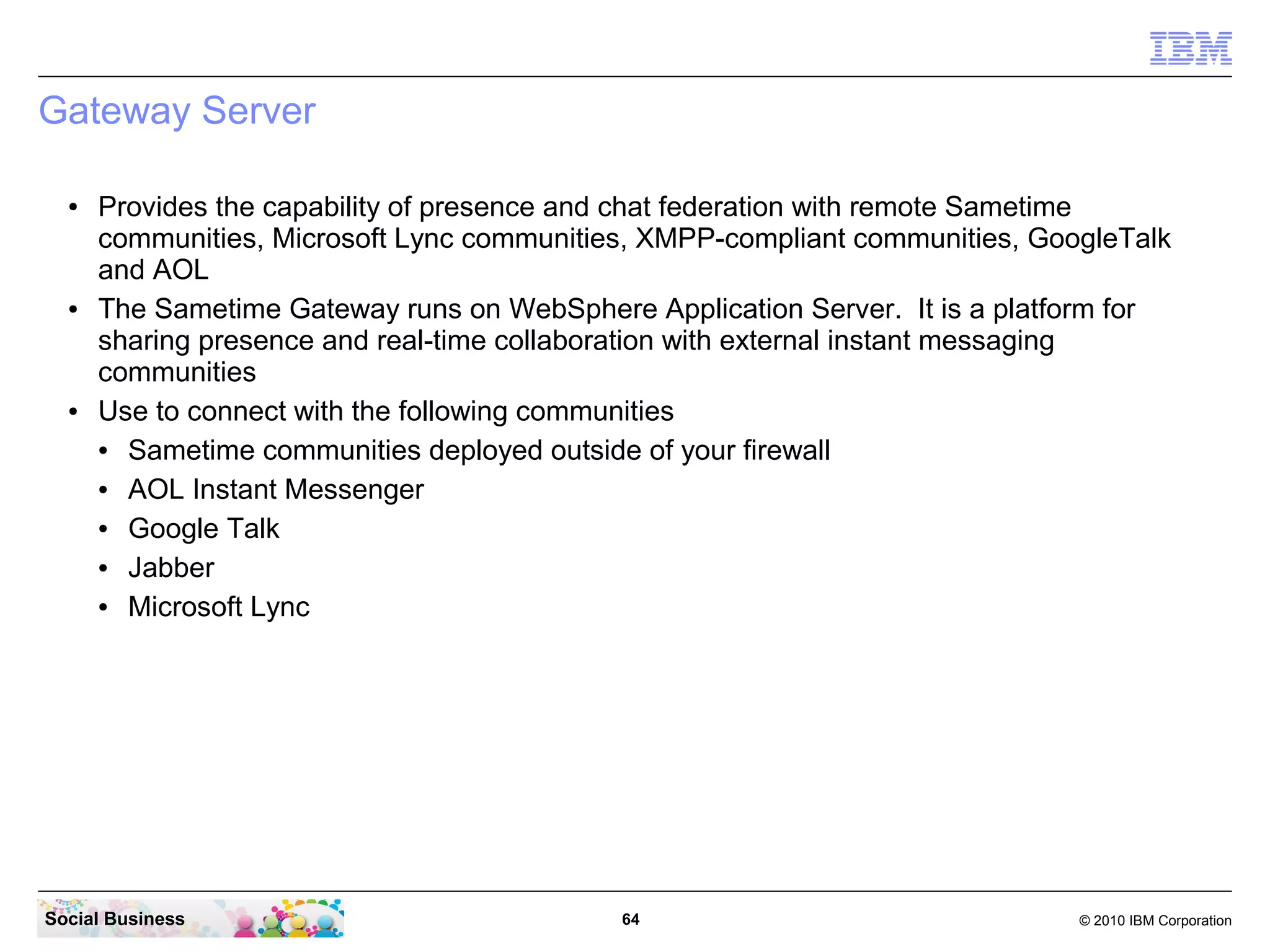Click the © 2010 IBM Corporation text
1270x952 pixels.
pos(1155,920)
